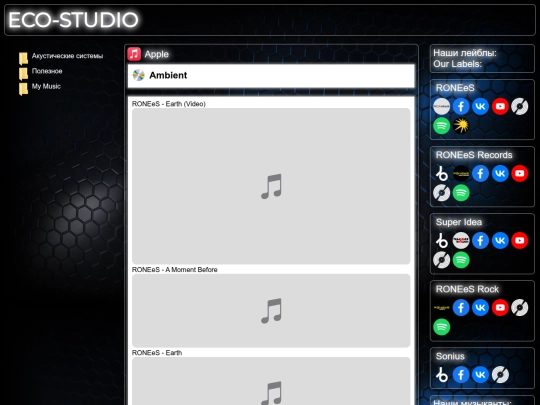Open RONEeS Rock Facebook page

click(x=461, y=308)
